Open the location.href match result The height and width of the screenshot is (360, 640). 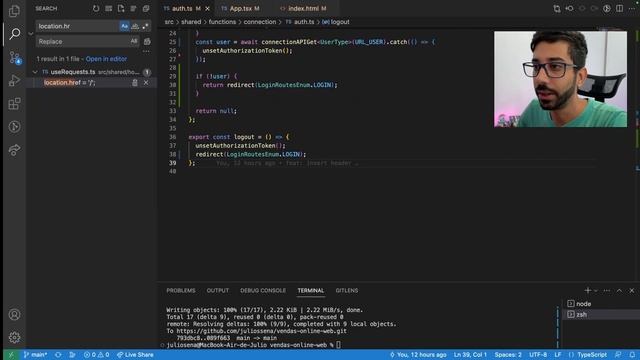pos(69,82)
